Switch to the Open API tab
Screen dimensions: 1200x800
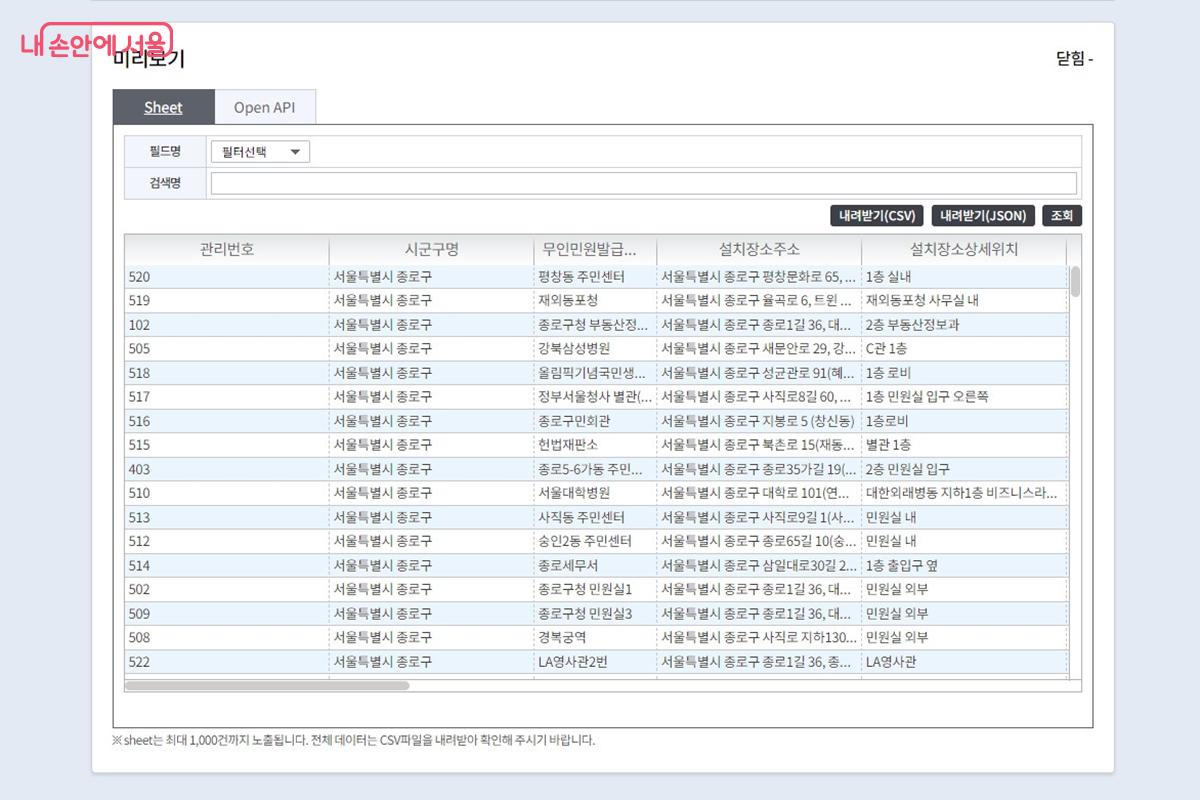265,108
